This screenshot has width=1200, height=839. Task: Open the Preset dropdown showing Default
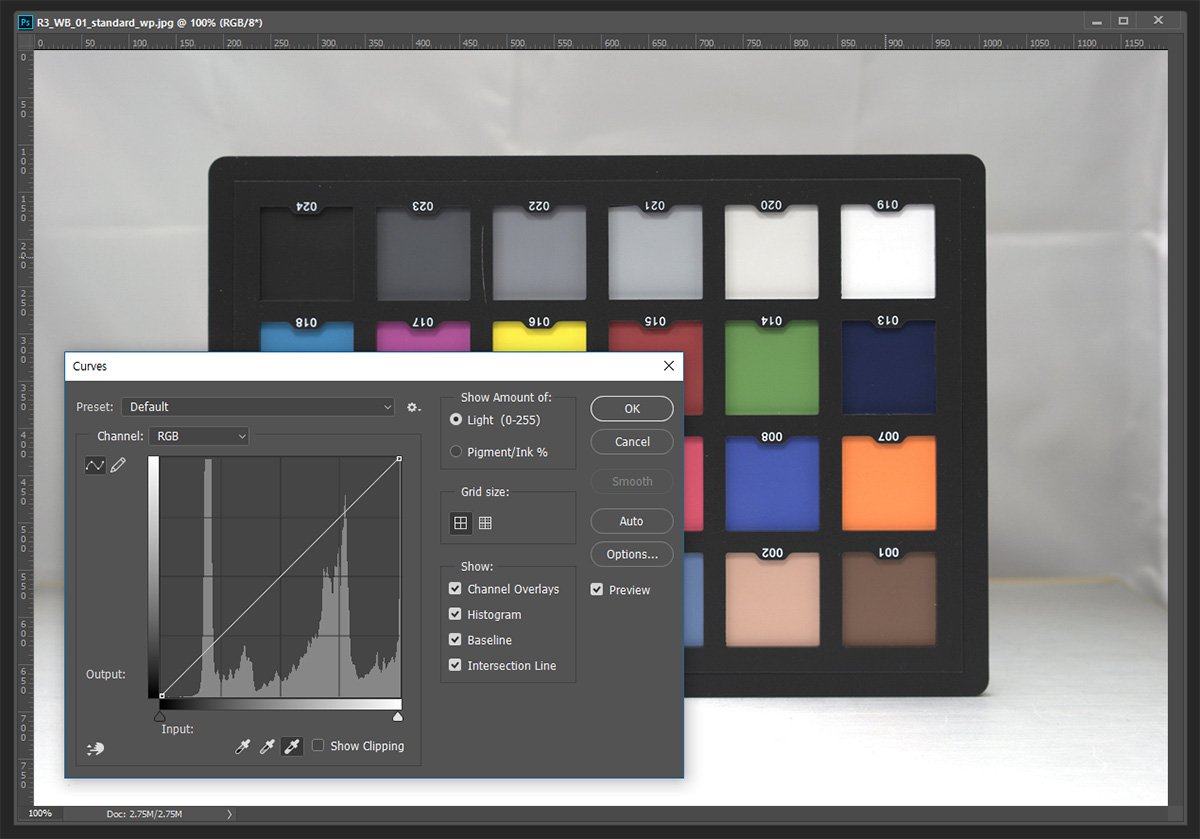(258, 407)
